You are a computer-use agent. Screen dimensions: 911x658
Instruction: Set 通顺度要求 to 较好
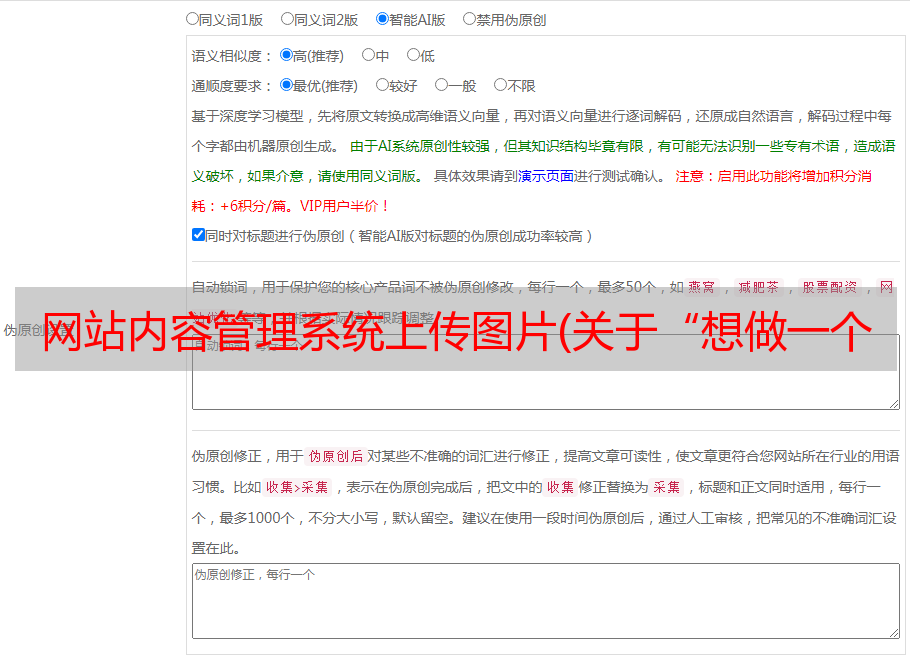click(382, 85)
